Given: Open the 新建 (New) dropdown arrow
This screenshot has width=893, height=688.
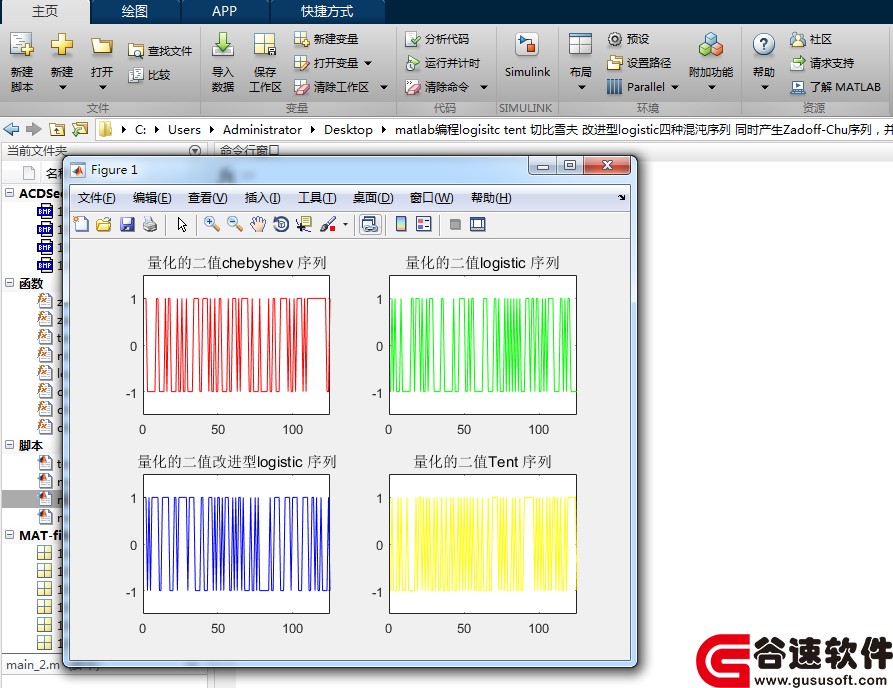Looking at the screenshot, I should click(x=62, y=87).
